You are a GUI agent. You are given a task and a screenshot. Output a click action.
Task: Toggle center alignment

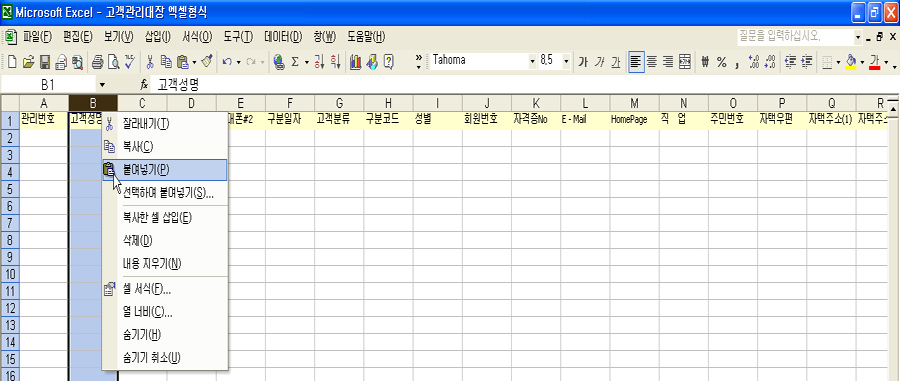click(x=652, y=61)
